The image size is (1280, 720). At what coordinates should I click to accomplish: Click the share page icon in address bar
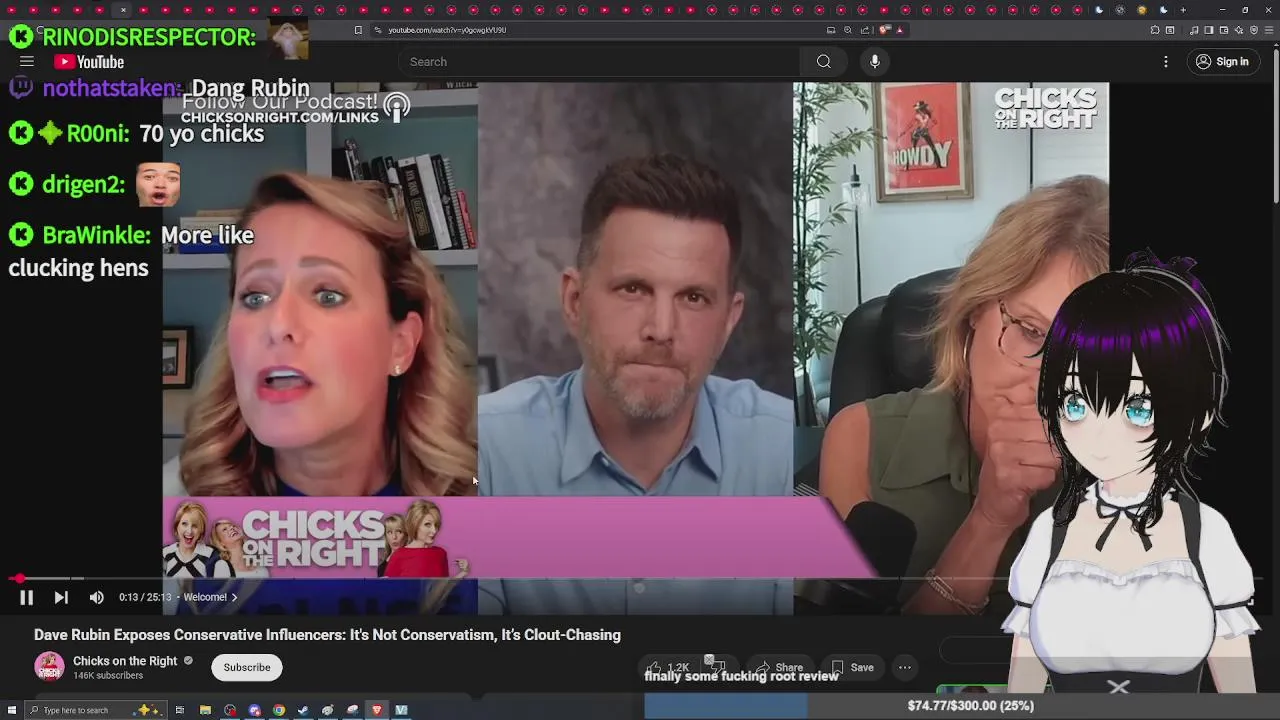865,30
